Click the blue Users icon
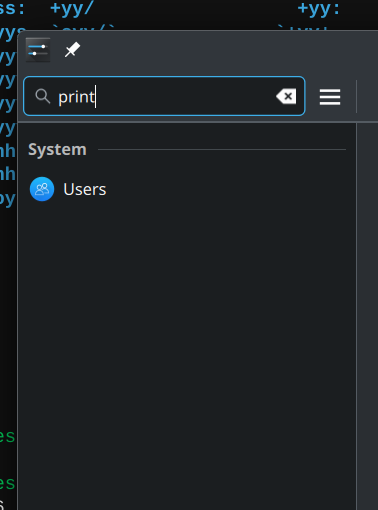Screen dimensions: 378x510 tap(42, 189)
